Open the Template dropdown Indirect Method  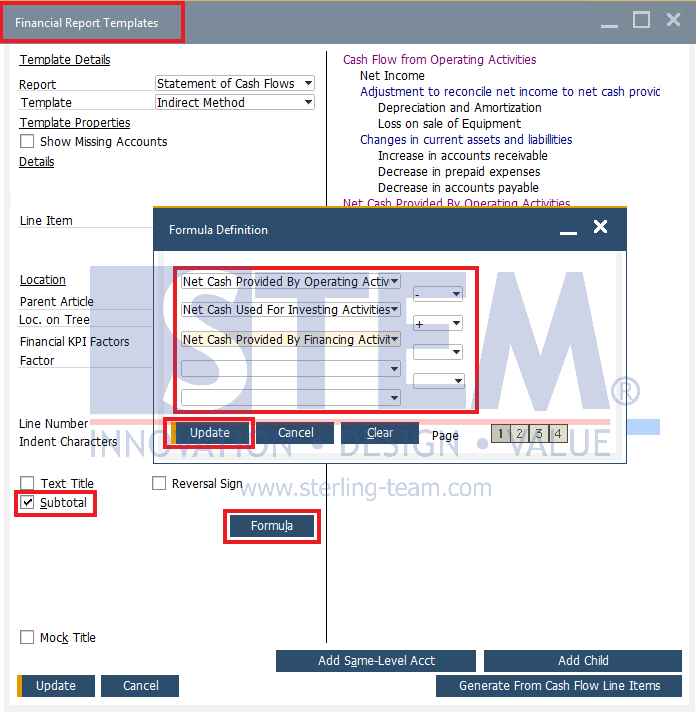235,103
